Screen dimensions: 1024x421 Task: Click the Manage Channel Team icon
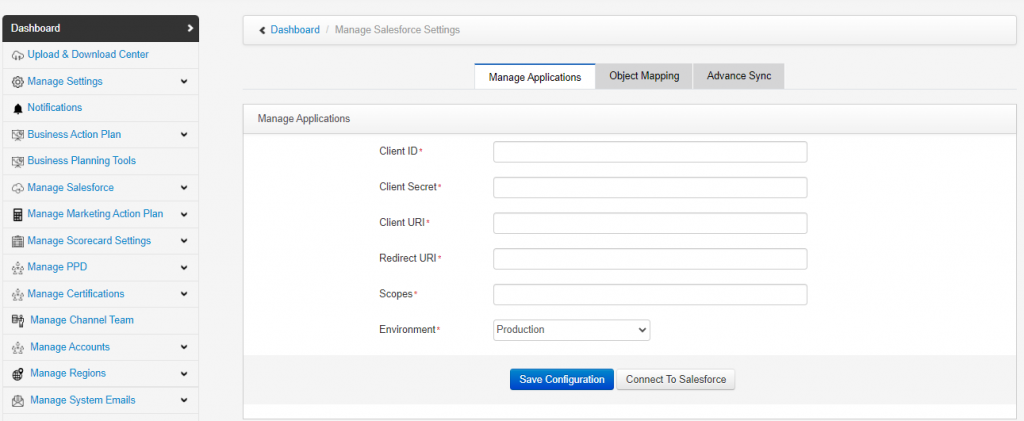coord(18,320)
